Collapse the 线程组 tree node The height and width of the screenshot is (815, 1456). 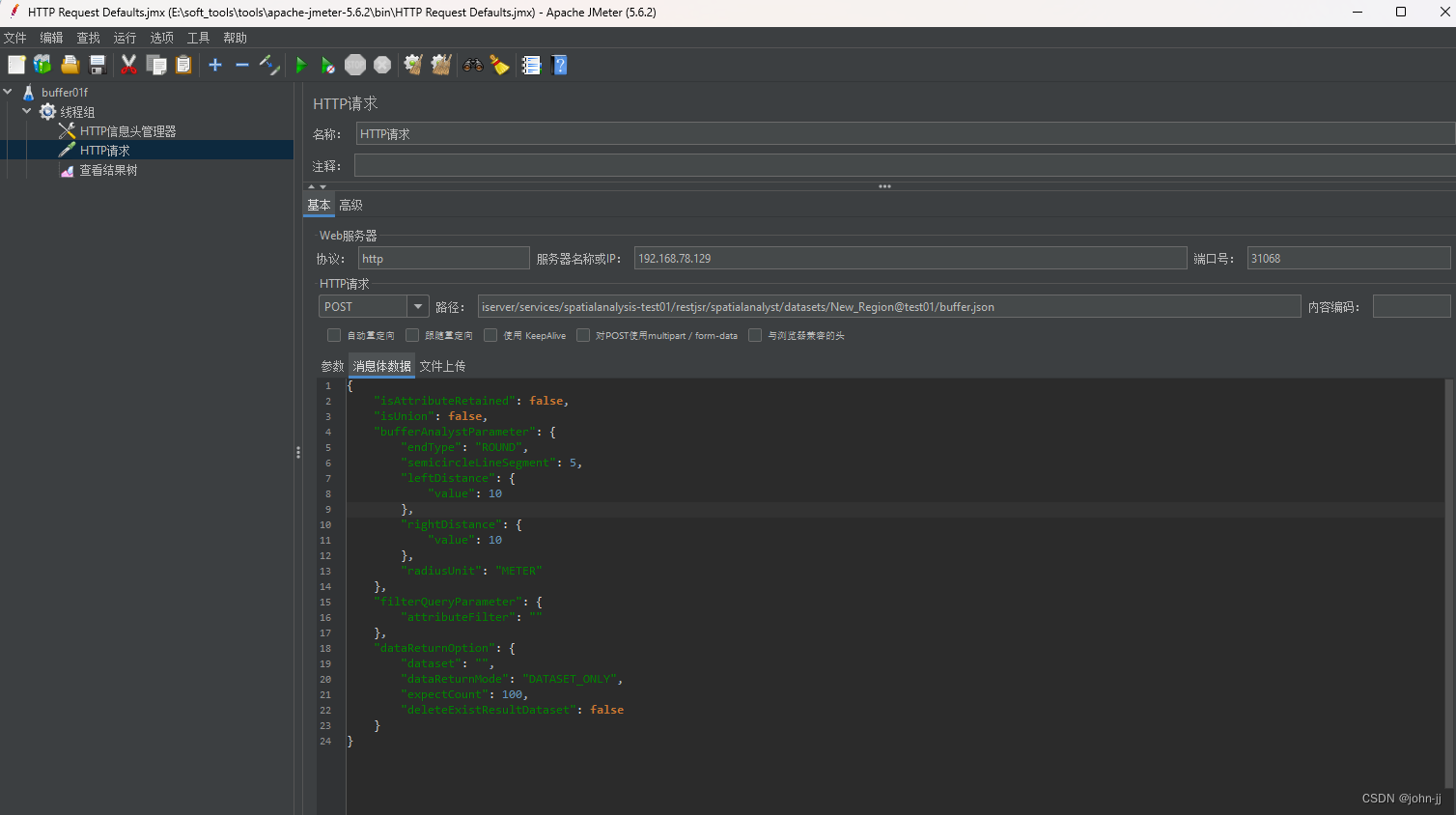27,111
